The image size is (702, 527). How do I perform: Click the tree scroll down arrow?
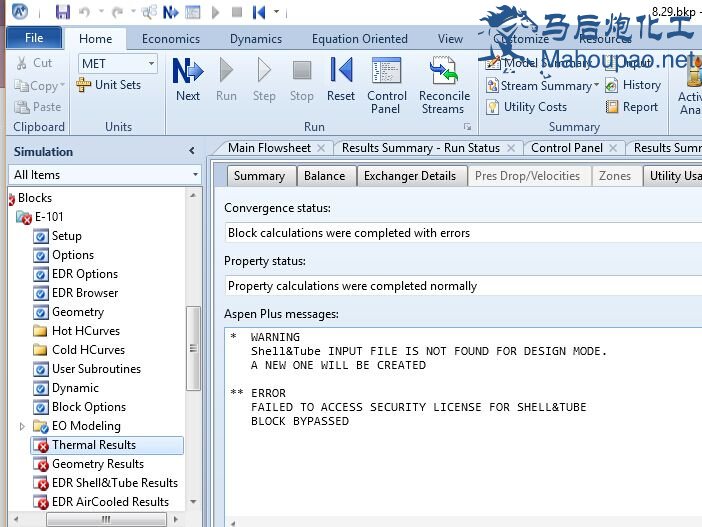coord(193,502)
